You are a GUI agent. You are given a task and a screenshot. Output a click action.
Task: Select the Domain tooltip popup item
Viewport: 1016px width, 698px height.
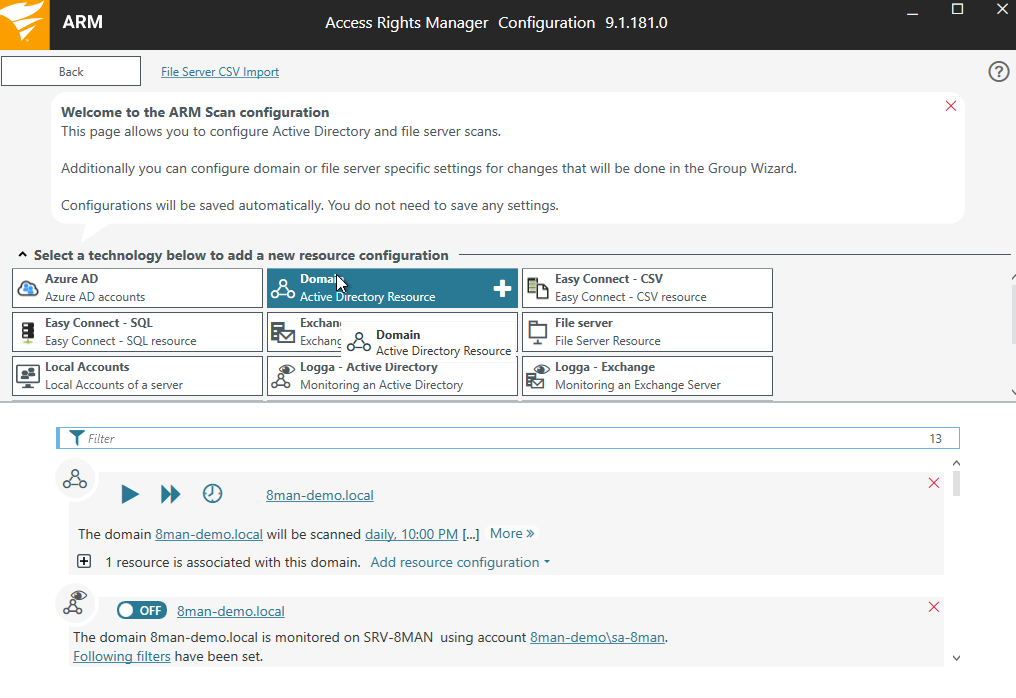pyautogui.click(x=430, y=342)
